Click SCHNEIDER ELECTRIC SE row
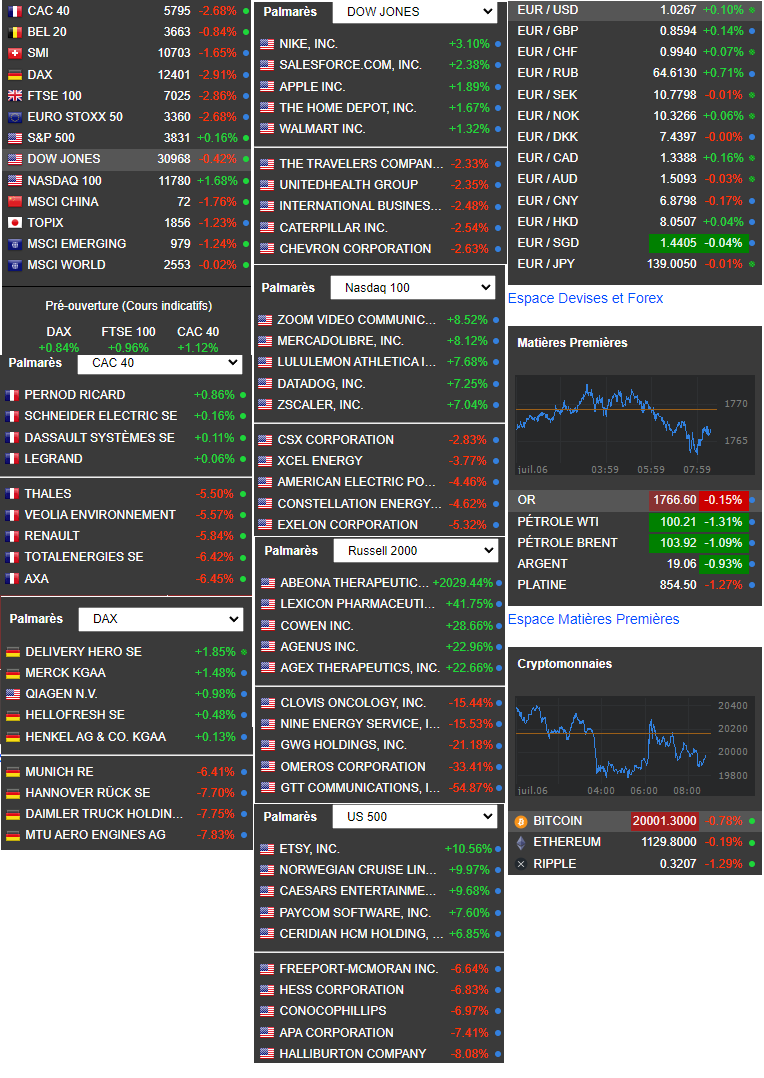 126,417
